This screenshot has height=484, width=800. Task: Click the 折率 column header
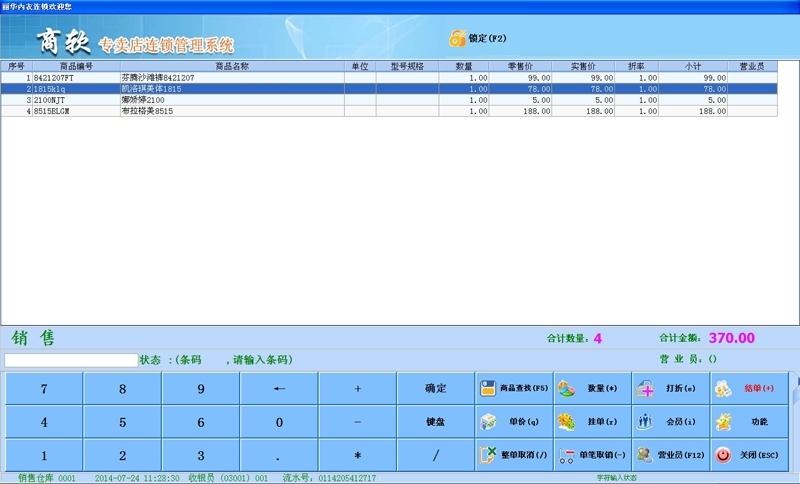[637, 66]
